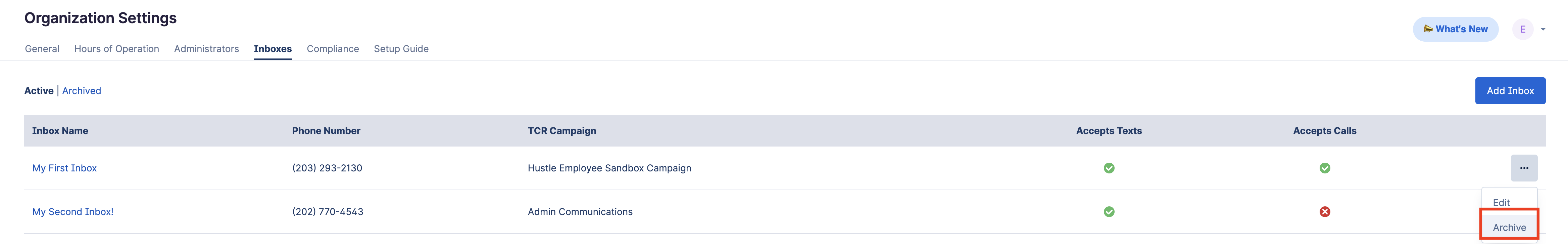The width and height of the screenshot is (1568, 244).
Task: Click My First Inbox green Accepts Texts checkmark
Action: (x=1109, y=168)
